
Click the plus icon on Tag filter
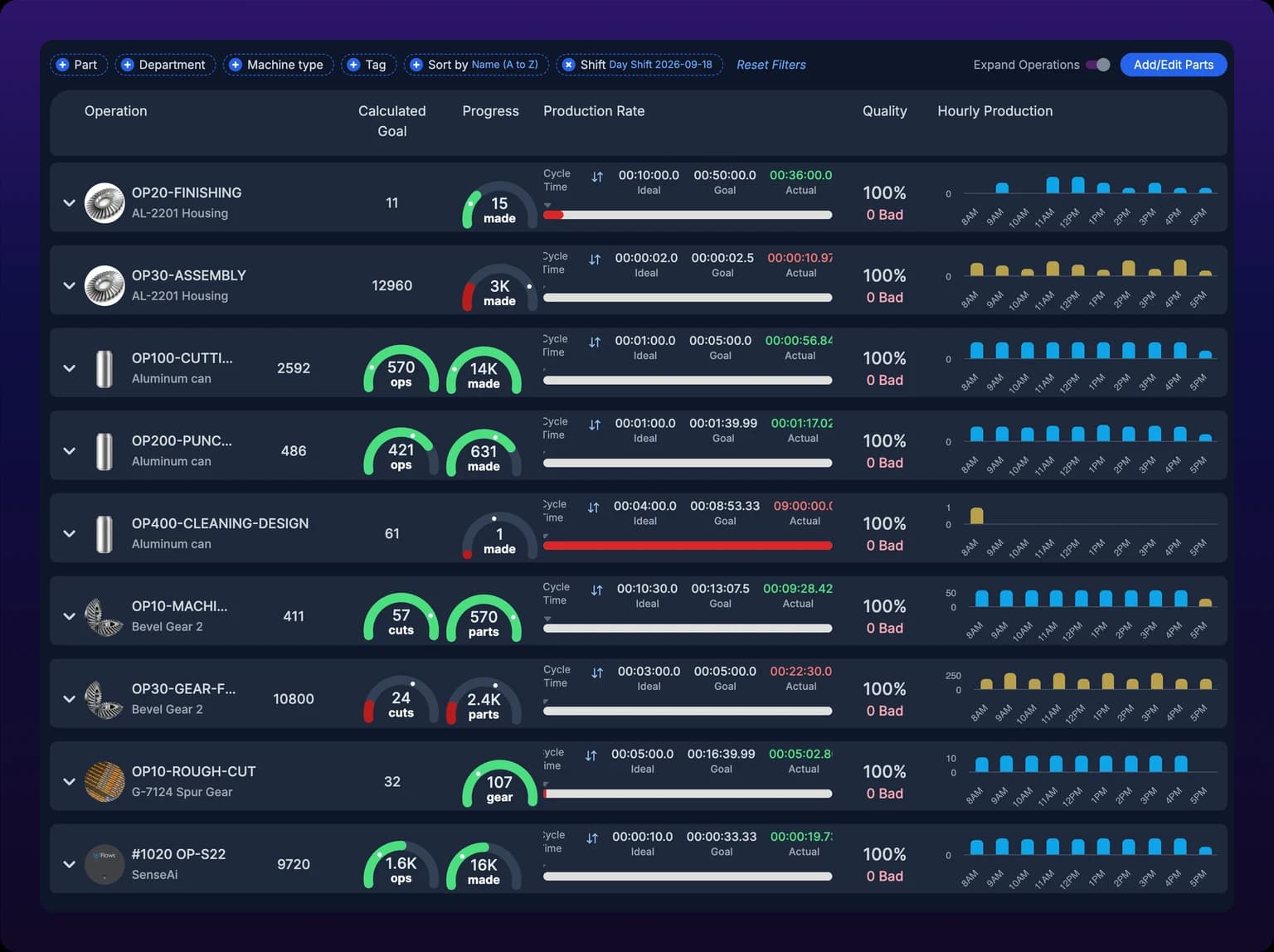(x=353, y=65)
